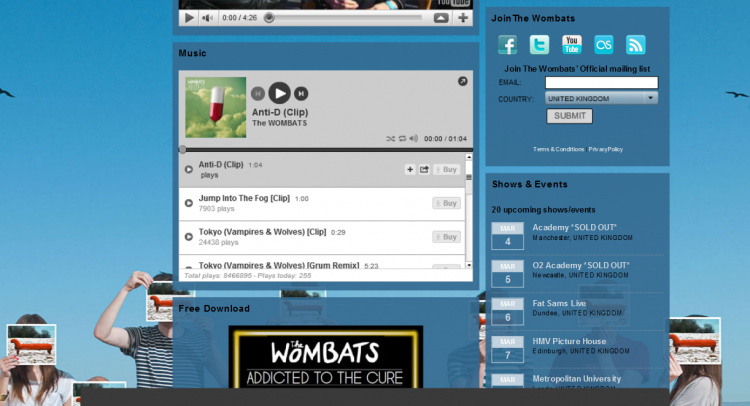Open Academy *SOLD OUT* Manchester show
Viewport: 750px width, 406px height.
574,228
